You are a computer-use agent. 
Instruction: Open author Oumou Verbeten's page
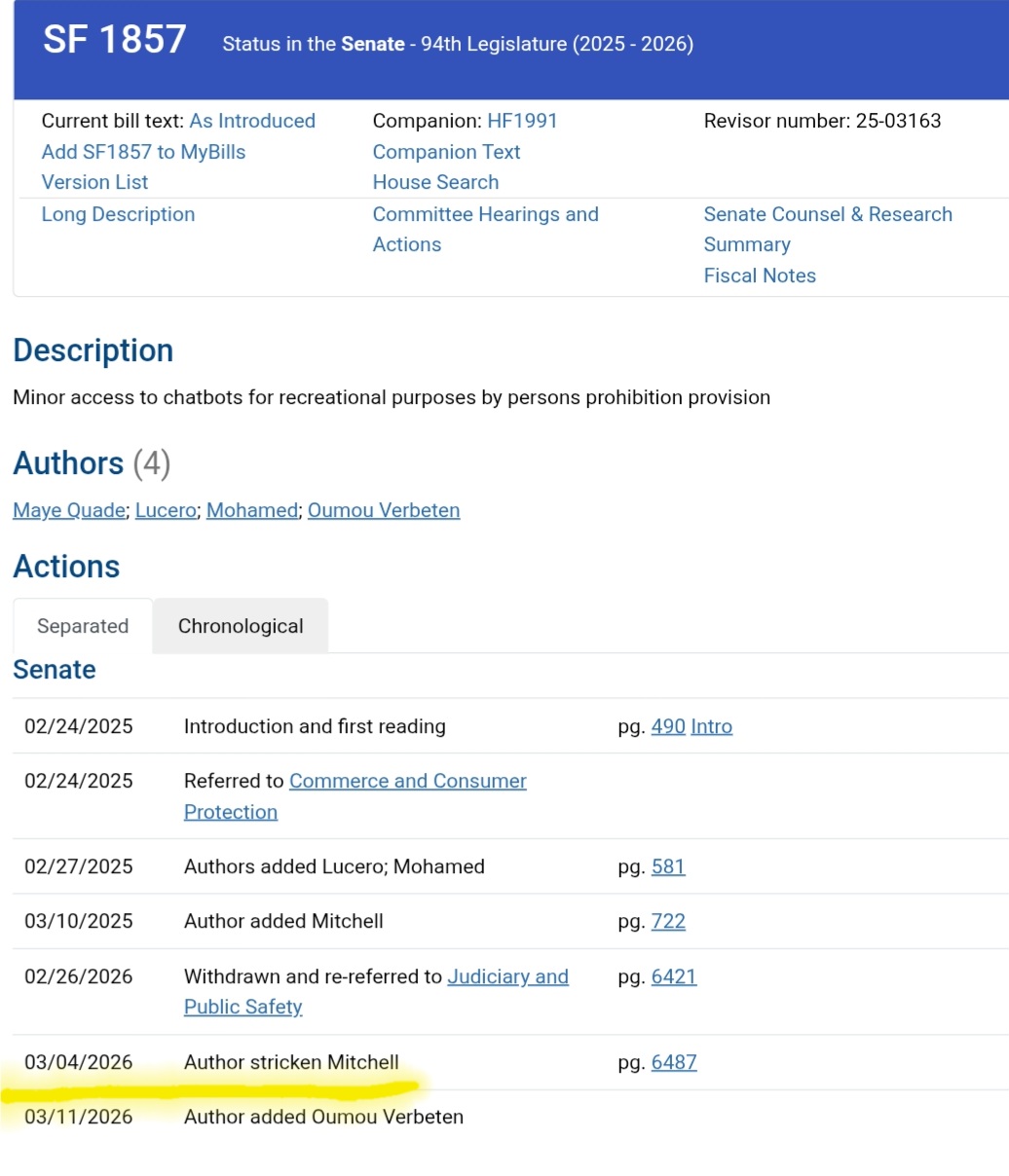click(x=384, y=510)
